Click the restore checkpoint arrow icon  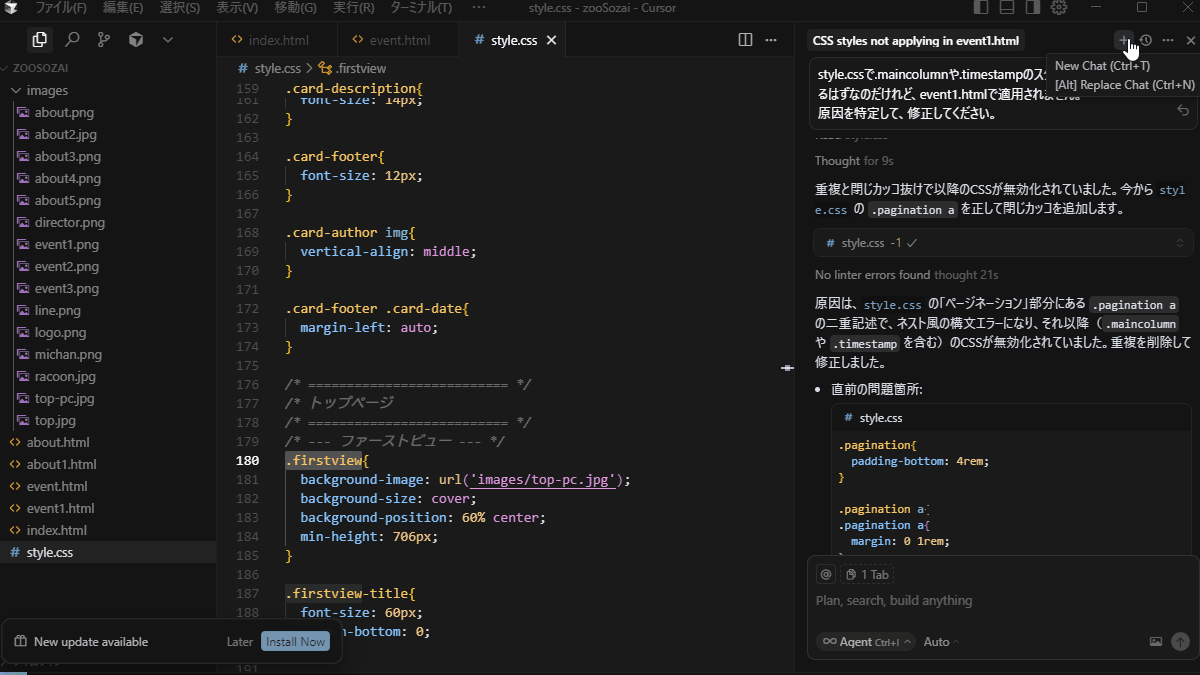1183,110
